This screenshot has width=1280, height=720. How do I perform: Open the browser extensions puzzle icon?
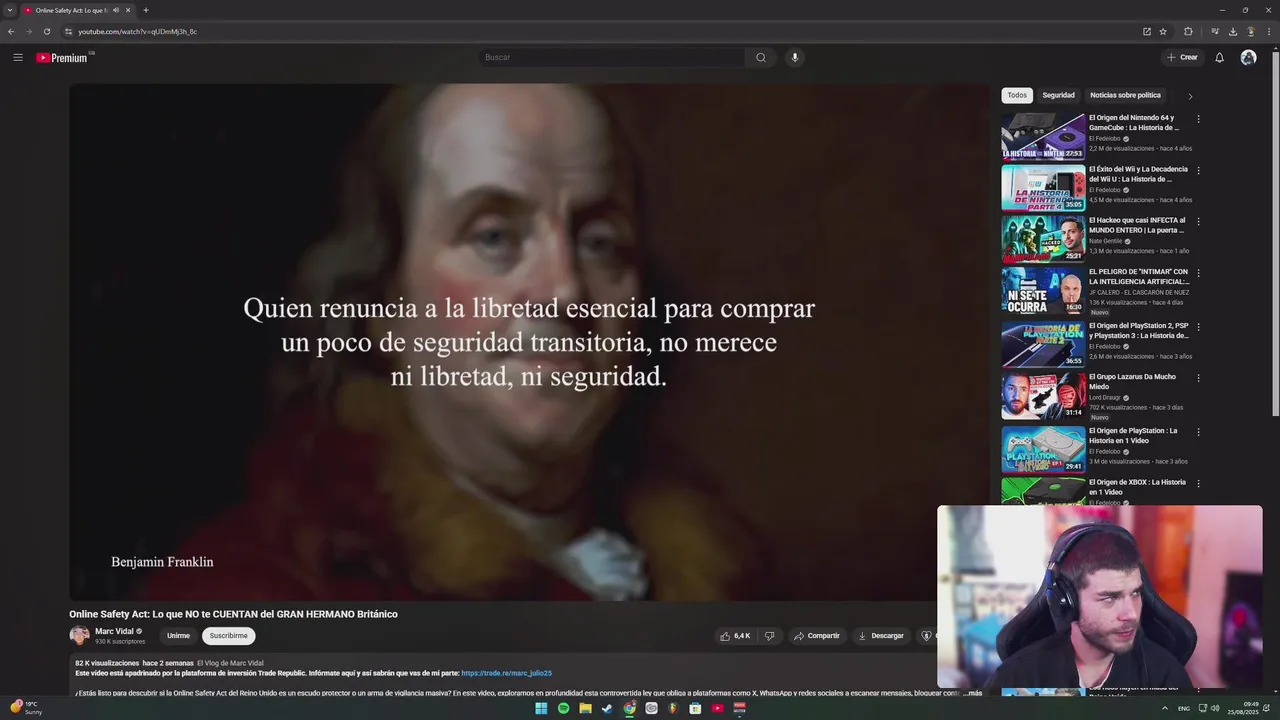[1188, 31]
